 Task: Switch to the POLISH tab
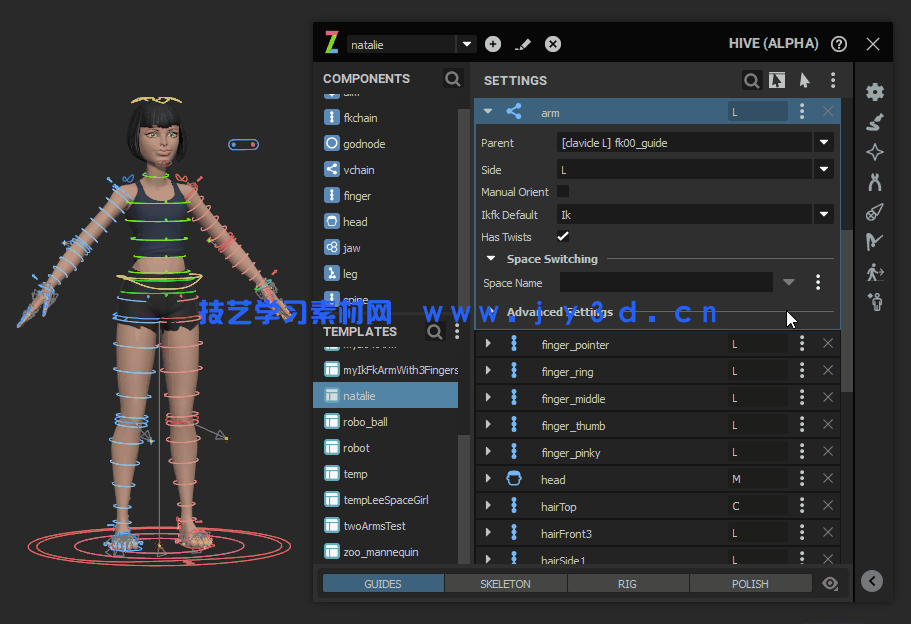[750, 583]
